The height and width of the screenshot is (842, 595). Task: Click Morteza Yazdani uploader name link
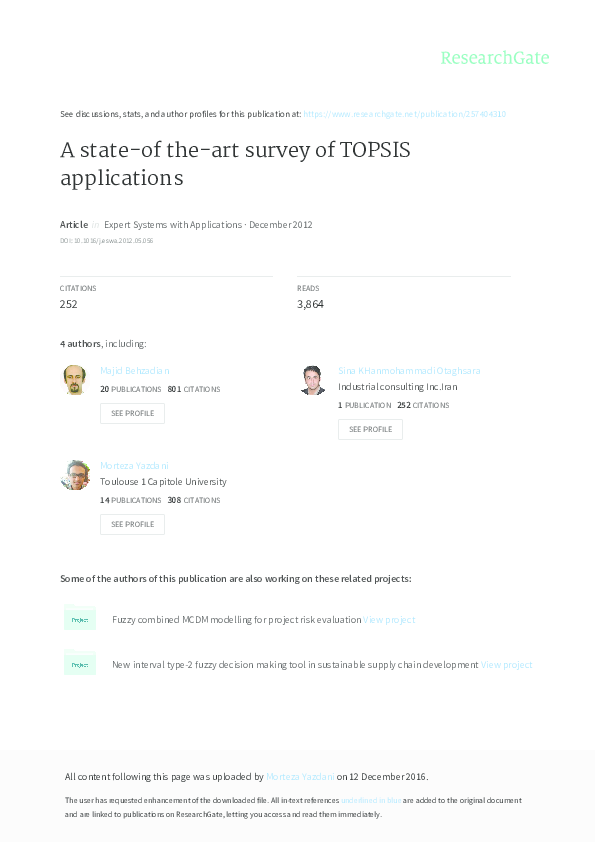(x=298, y=776)
